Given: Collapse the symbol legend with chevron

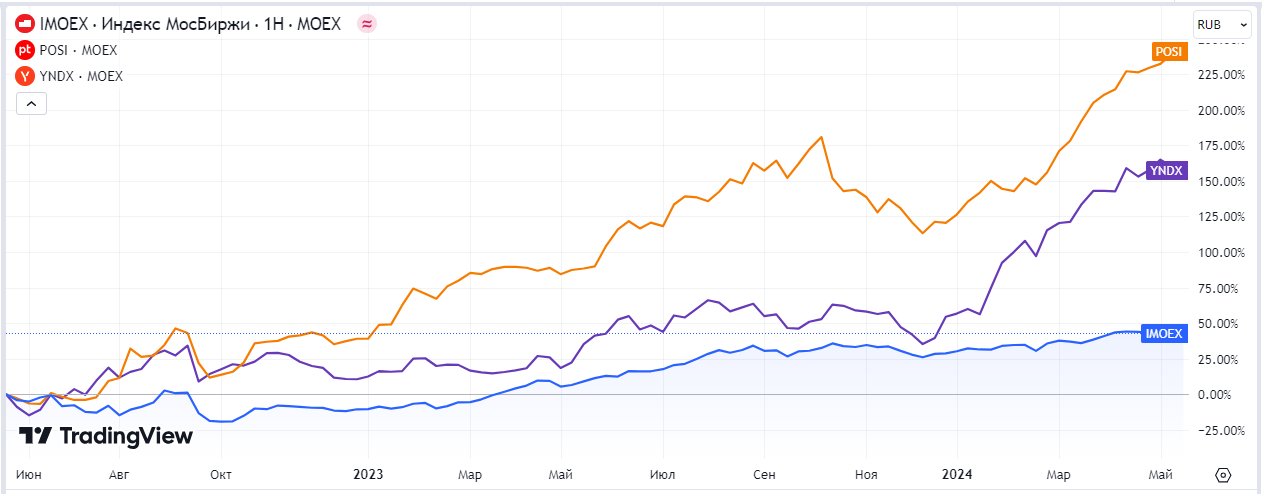Looking at the screenshot, I should (30, 103).
